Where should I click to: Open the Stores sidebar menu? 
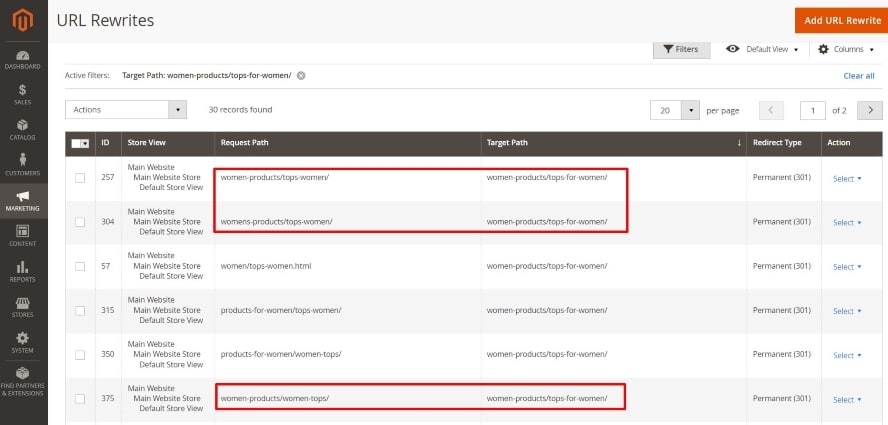(x=23, y=307)
